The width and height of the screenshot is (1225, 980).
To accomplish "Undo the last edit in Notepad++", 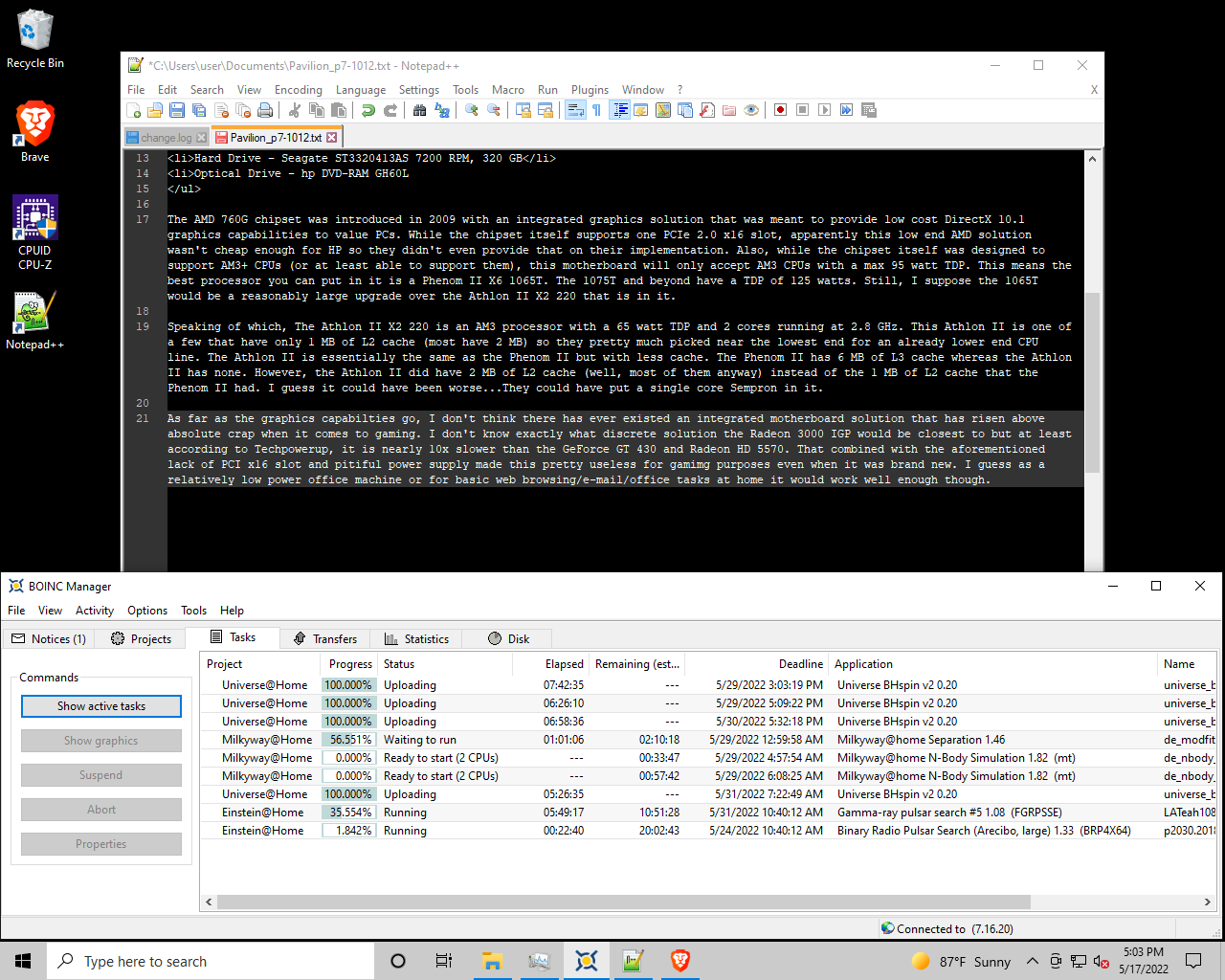I will tap(367, 110).
